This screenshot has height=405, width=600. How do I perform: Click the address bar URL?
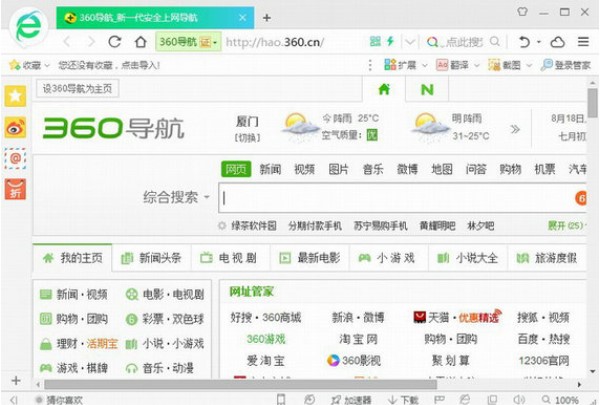[x=275, y=42]
